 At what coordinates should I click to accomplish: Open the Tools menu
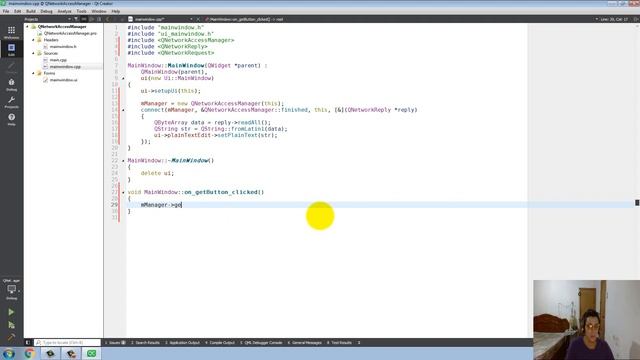[81, 11]
